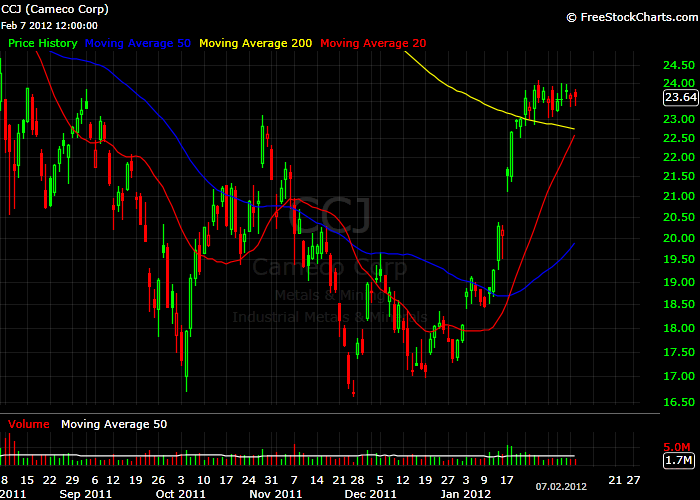Click the 22.00 price axis label
The width and height of the screenshot is (700, 500).
pos(679,157)
